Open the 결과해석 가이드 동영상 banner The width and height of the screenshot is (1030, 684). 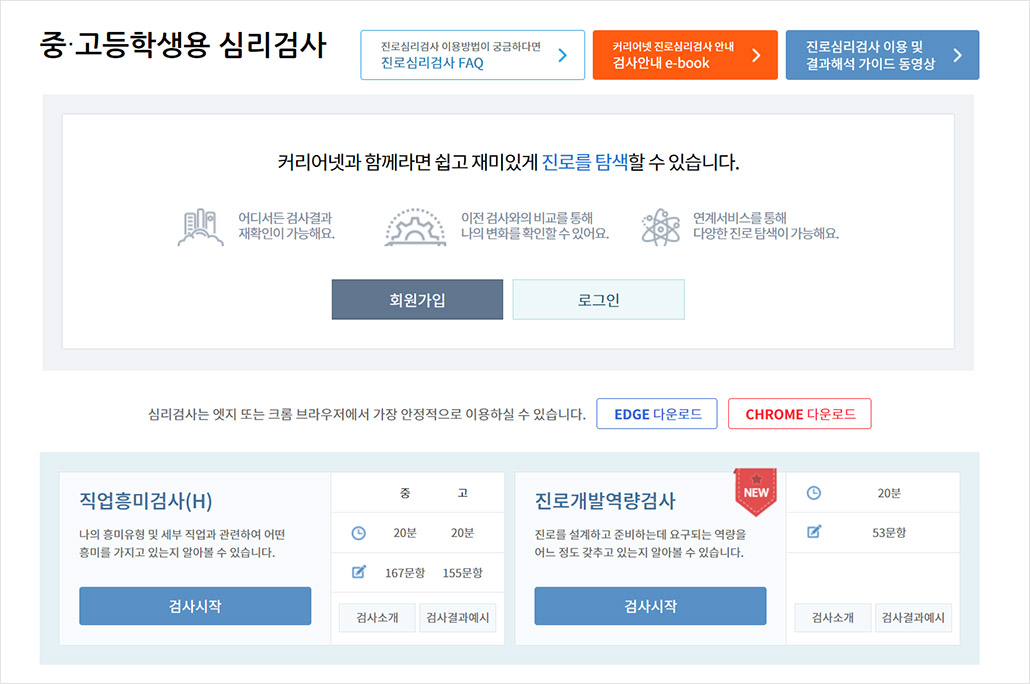pyautogui.click(x=882, y=55)
